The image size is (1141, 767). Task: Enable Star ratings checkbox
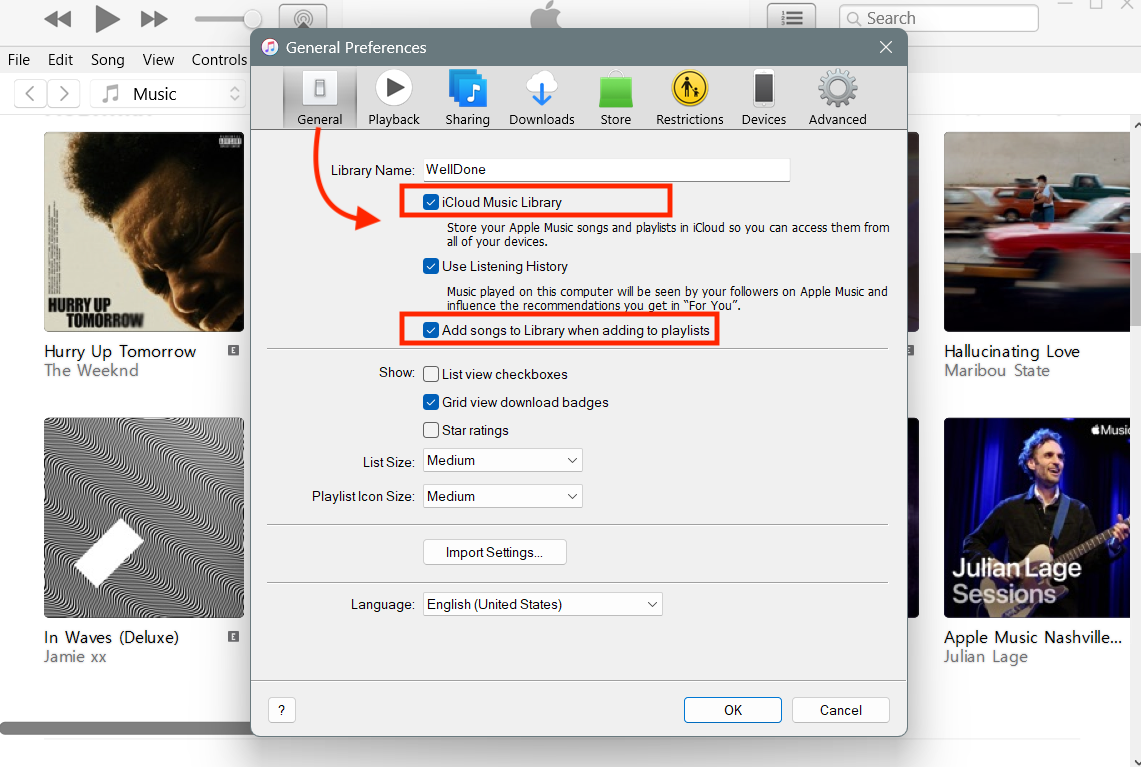click(x=431, y=430)
